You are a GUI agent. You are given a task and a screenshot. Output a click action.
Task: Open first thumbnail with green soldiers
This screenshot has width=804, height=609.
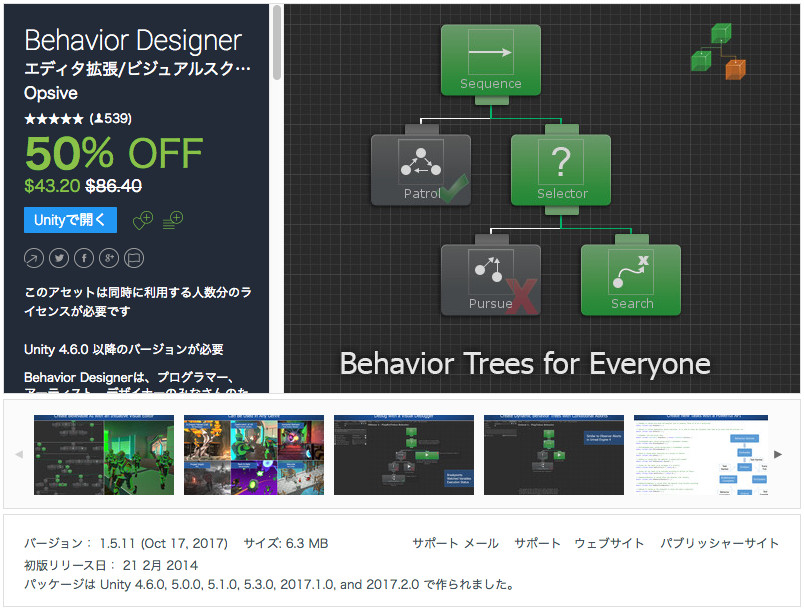104,455
